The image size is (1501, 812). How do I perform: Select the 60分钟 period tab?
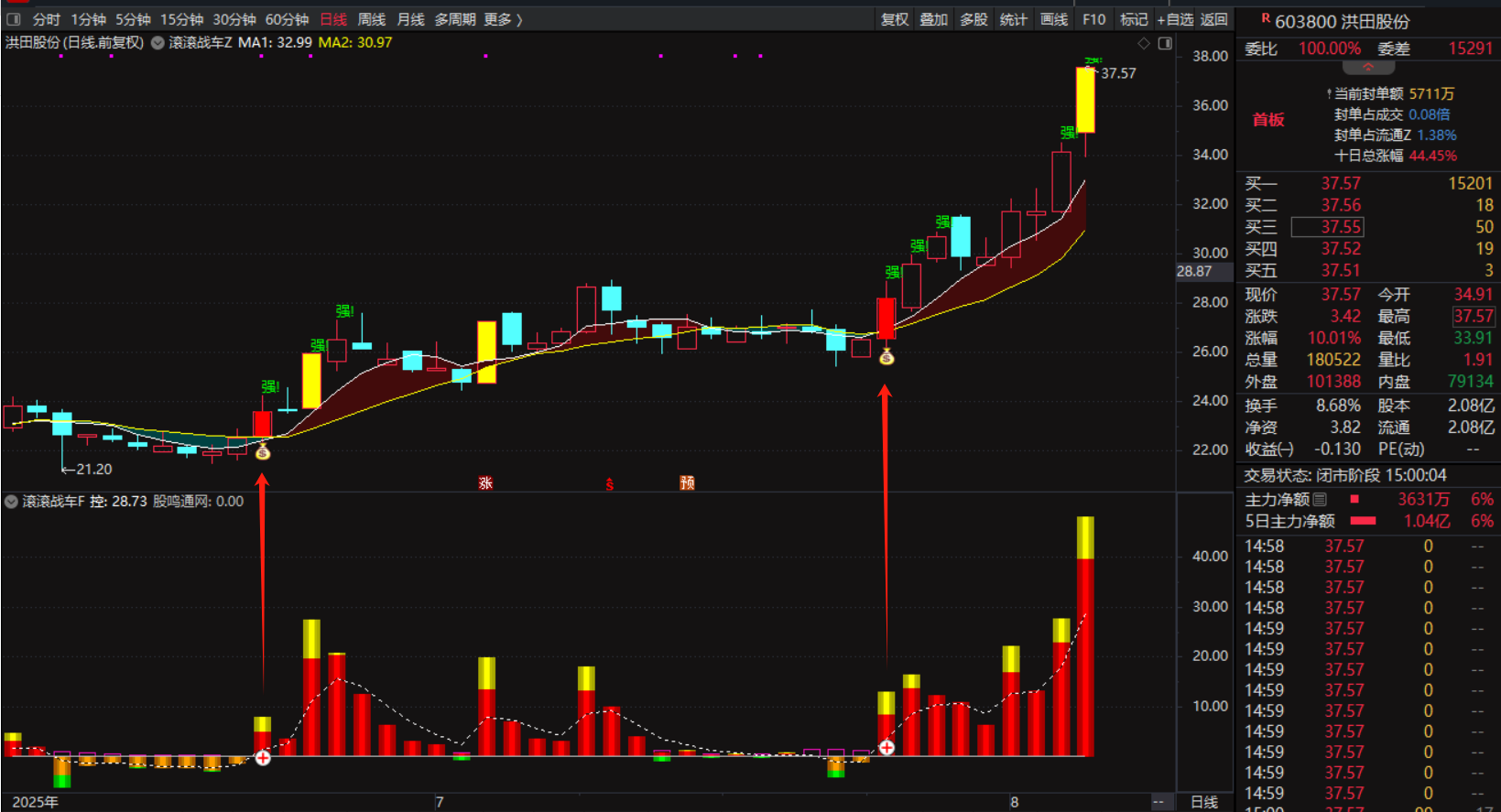pyautogui.click(x=287, y=19)
